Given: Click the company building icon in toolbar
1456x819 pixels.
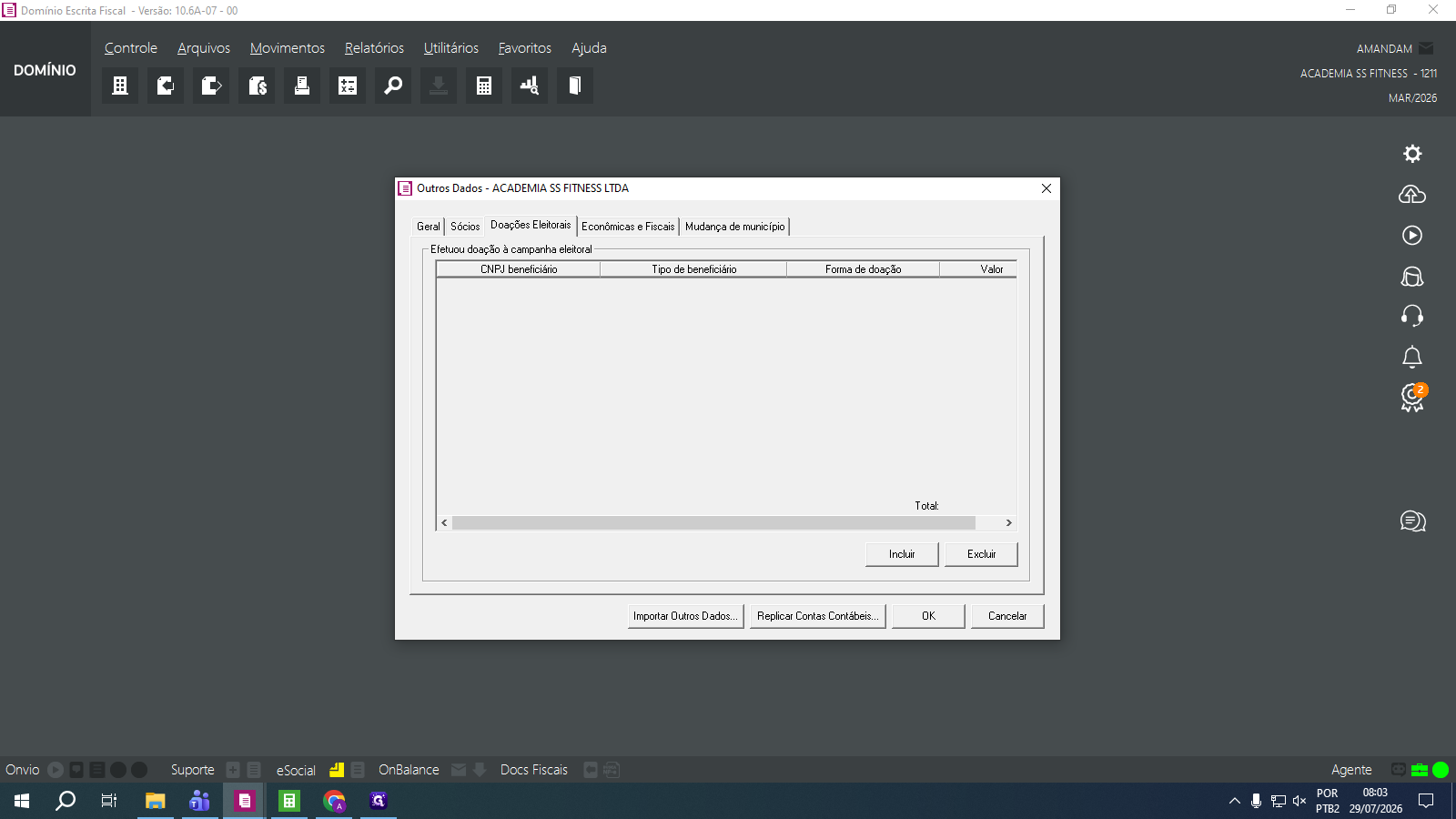Looking at the screenshot, I should coord(120,86).
